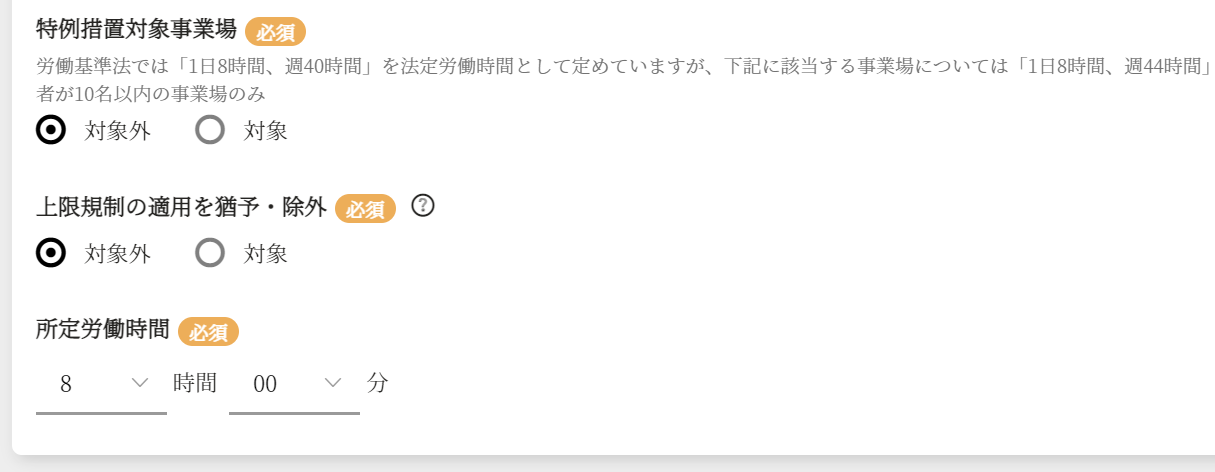Expand the chevron arrow of the minutes selector
This screenshot has width=1215, height=472.
pyautogui.click(x=333, y=383)
